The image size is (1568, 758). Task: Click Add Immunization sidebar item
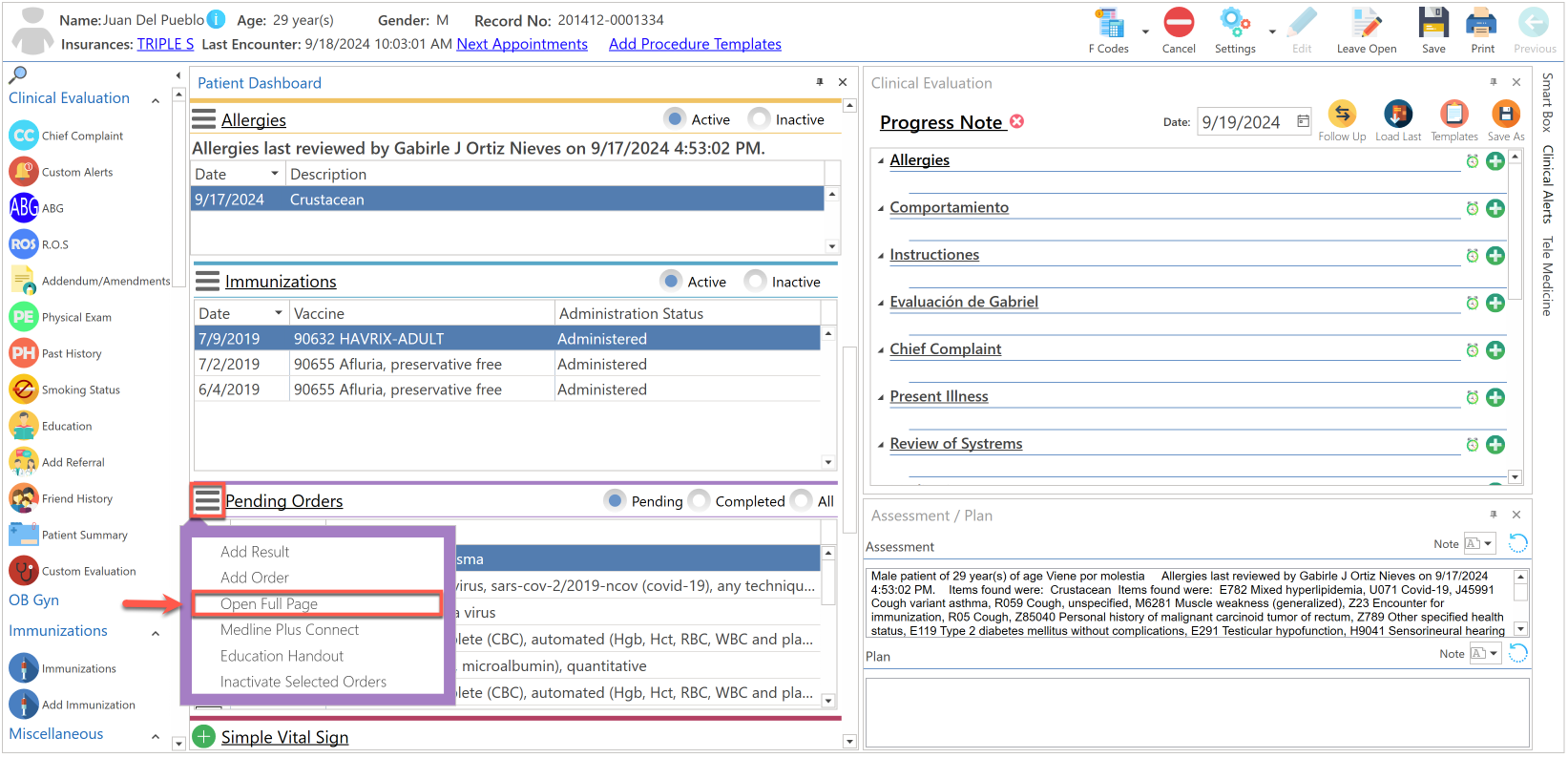pyautogui.click(x=73, y=705)
